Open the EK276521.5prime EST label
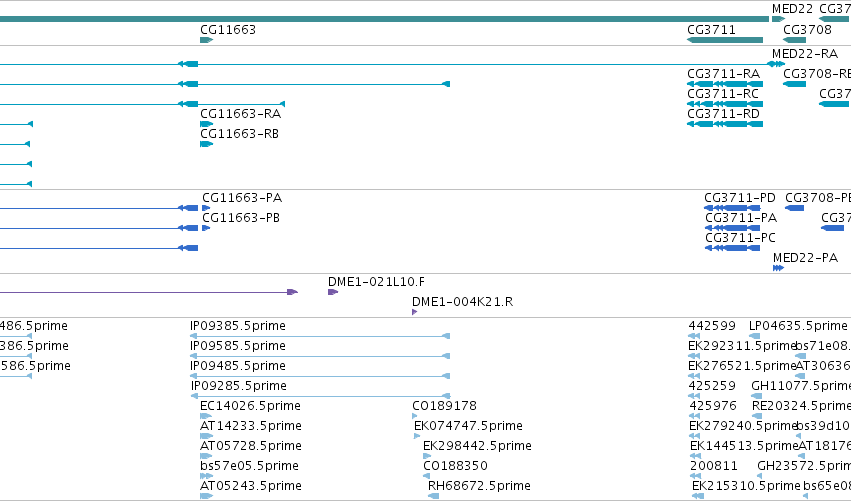Screen dimensions: 851x501 coord(742,366)
